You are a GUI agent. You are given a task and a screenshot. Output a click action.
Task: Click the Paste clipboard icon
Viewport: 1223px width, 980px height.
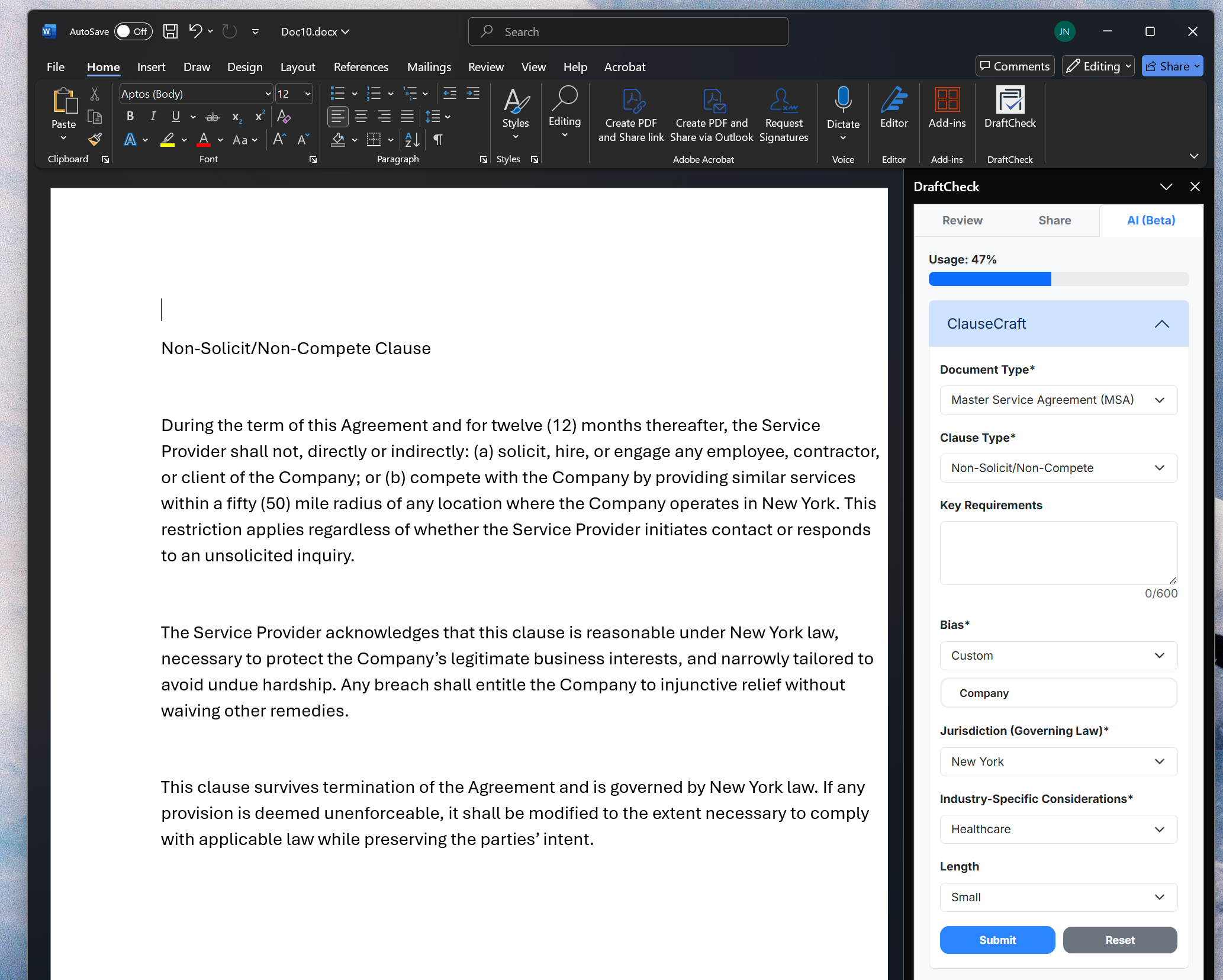pos(64,101)
